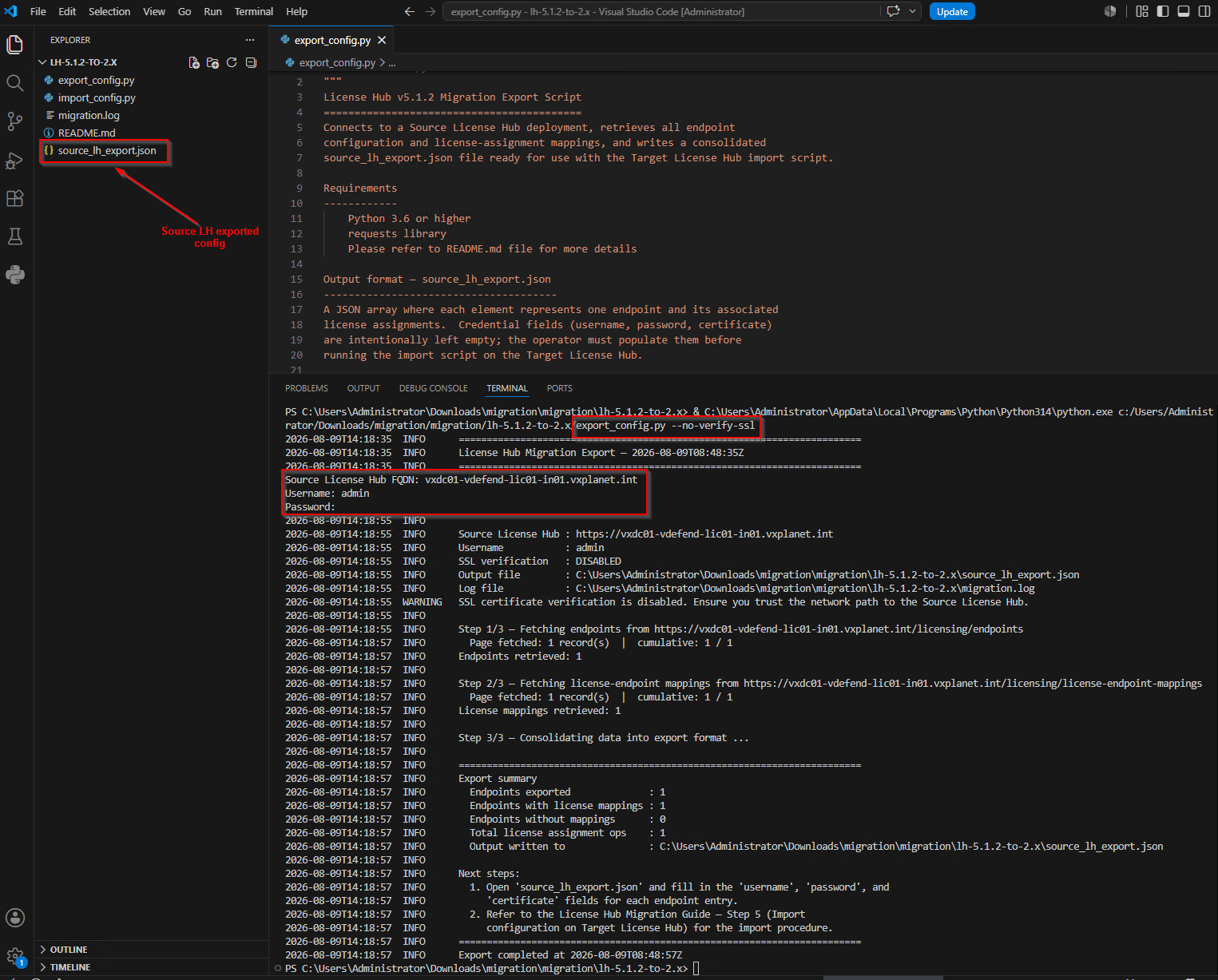Viewport: 1218px width, 980px height.
Task: Open the Run menu
Action: [x=212, y=11]
